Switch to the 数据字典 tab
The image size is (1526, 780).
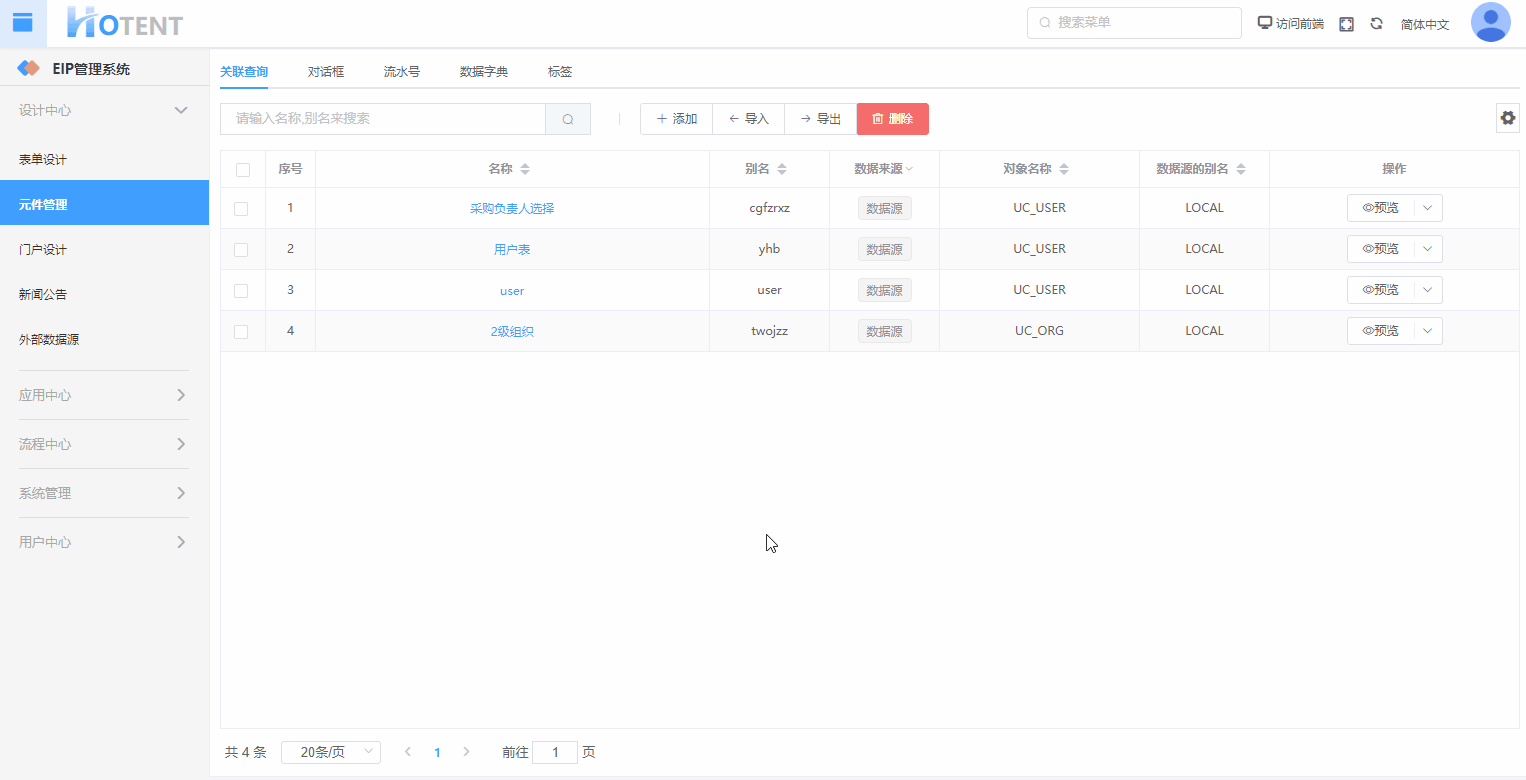(x=484, y=72)
